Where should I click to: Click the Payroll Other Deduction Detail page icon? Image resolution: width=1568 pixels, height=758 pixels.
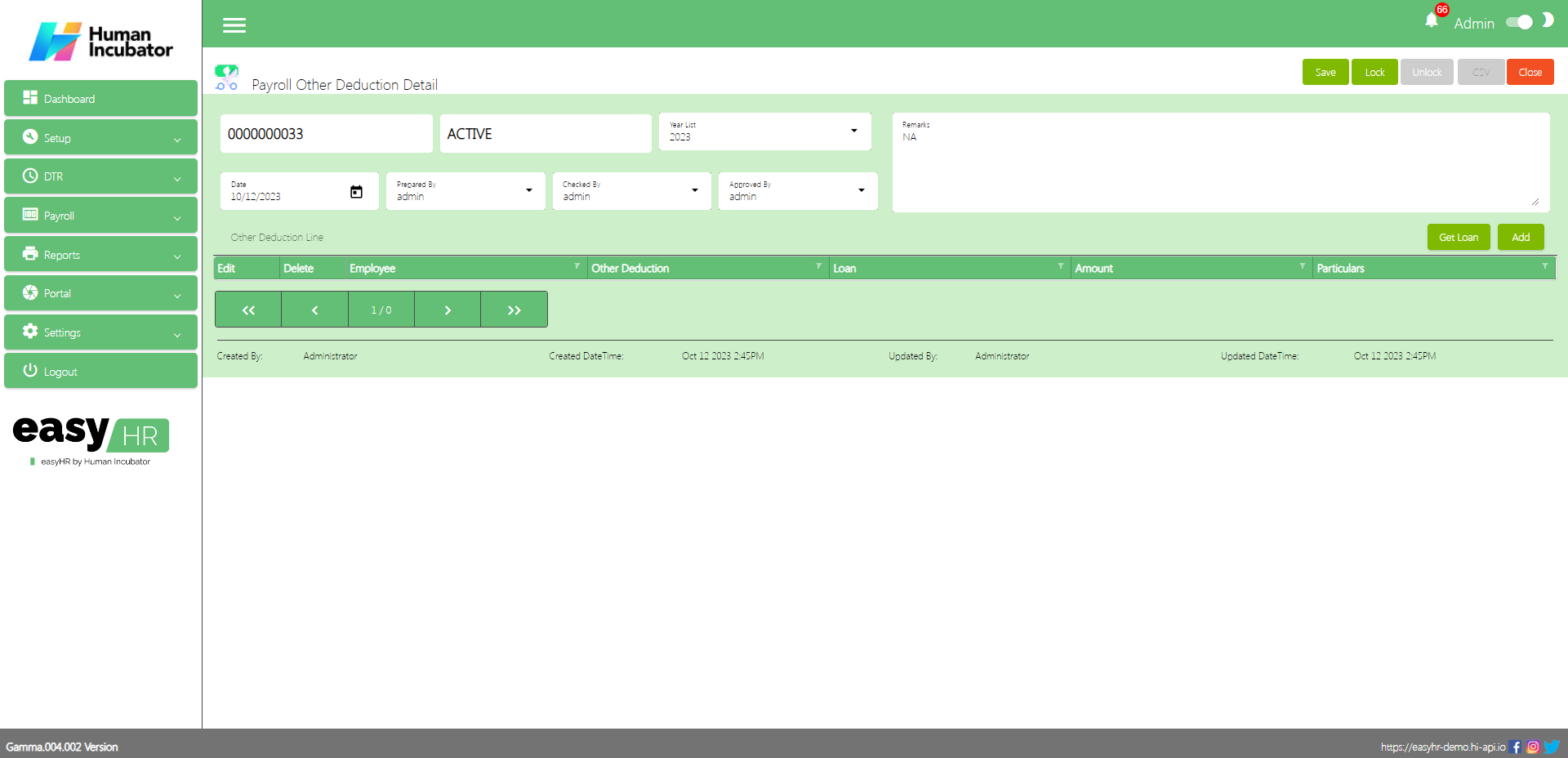[x=226, y=78]
